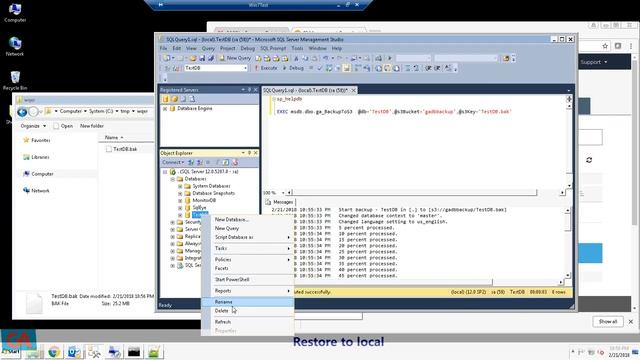Screen dimensions: 640x360
Task: Click the query editor horizontal scrollbar
Action: point(426,193)
